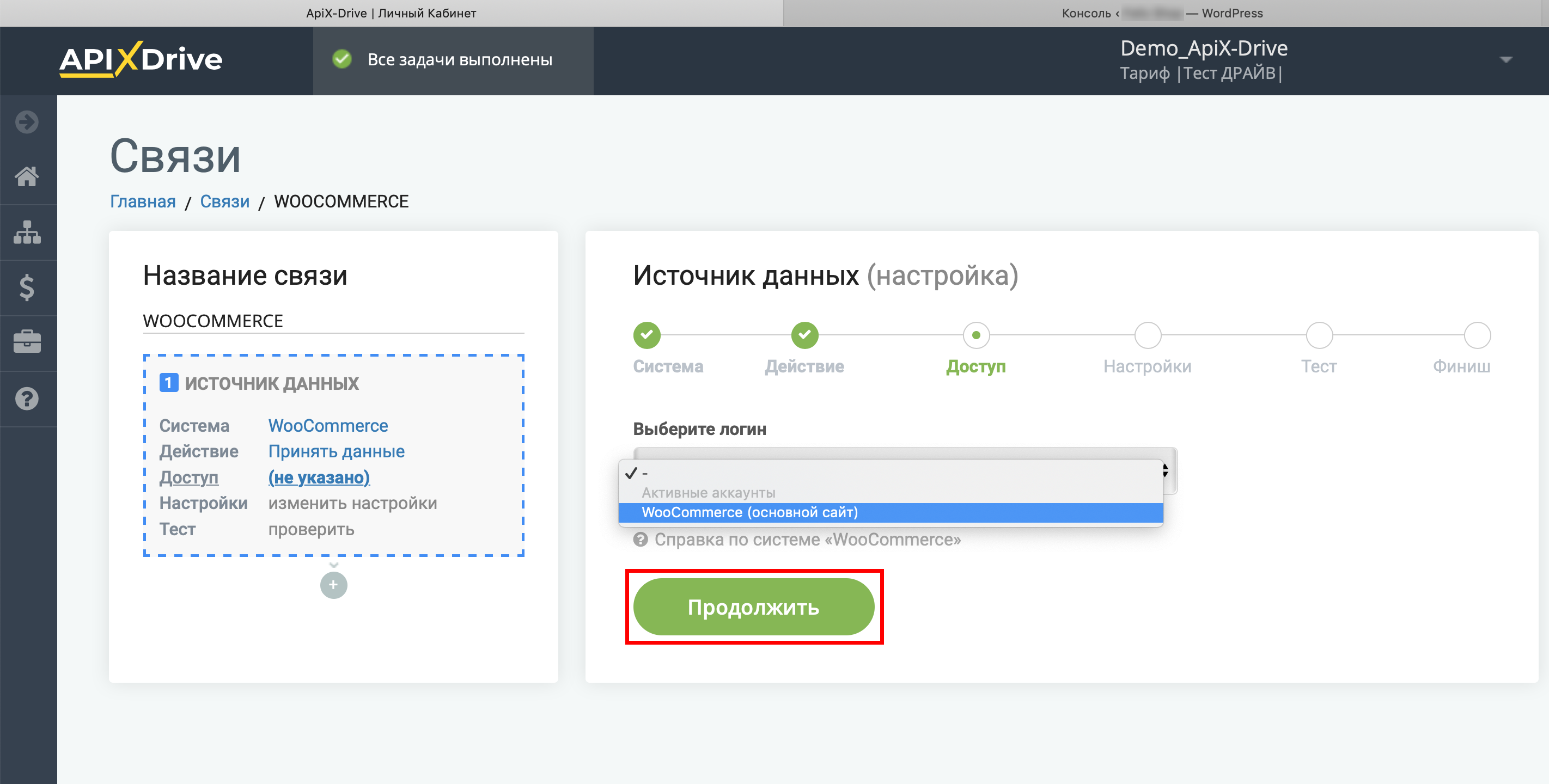The height and width of the screenshot is (784, 1549).
Task: Go to the Действие step circle
Action: pos(804,335)
